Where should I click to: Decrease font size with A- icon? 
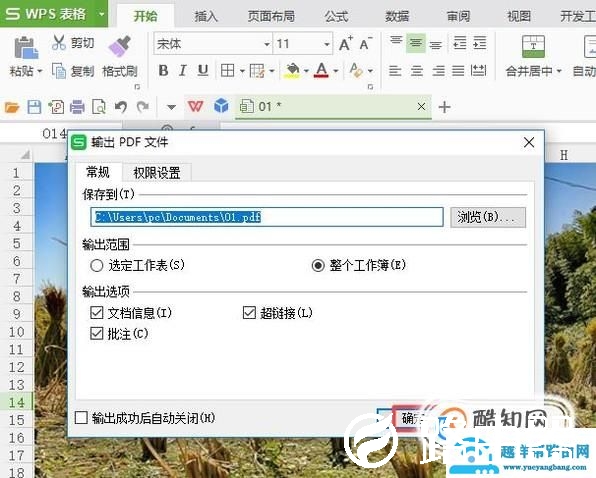[365, 44]
